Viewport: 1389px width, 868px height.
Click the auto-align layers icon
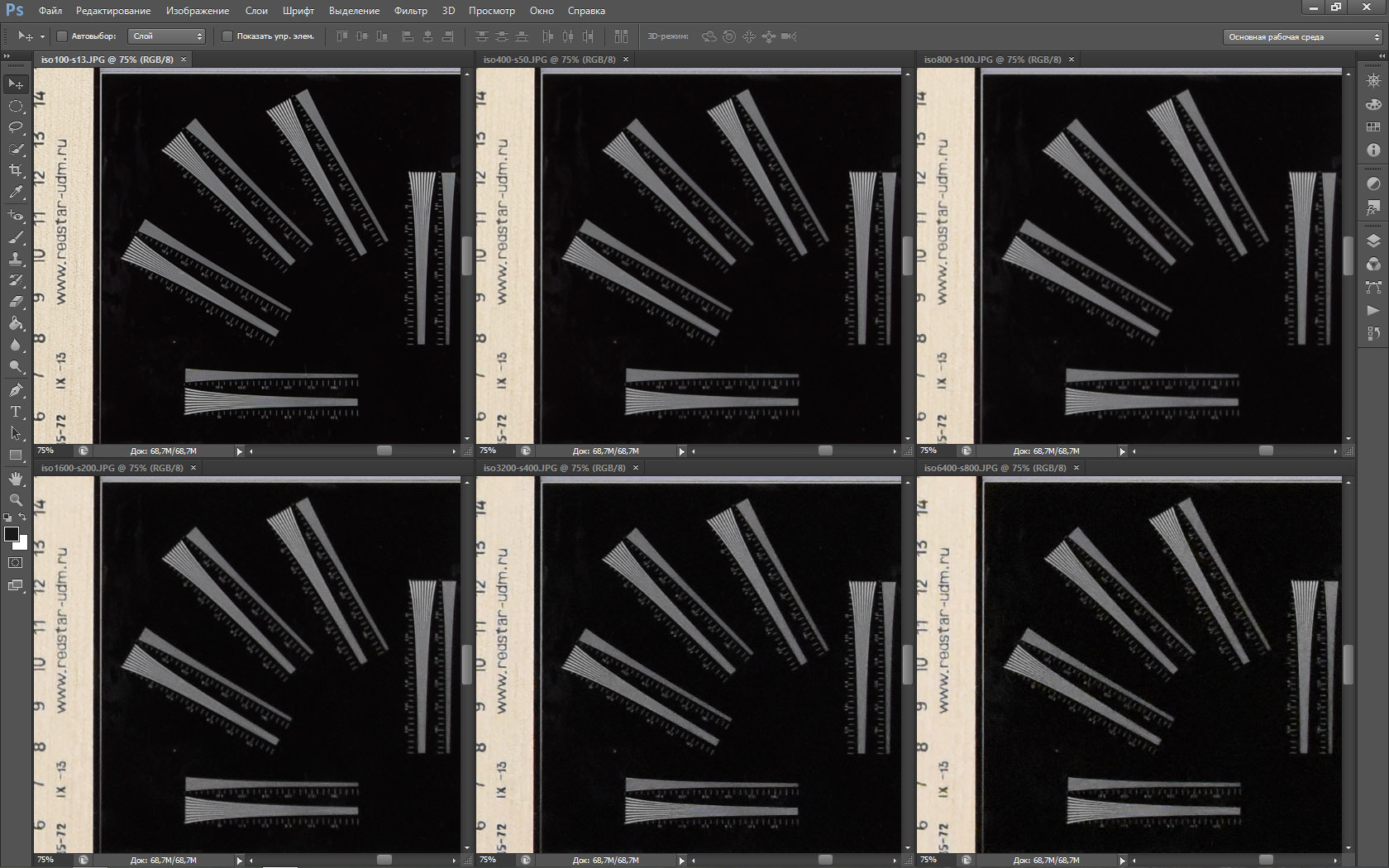coord(621,36)
